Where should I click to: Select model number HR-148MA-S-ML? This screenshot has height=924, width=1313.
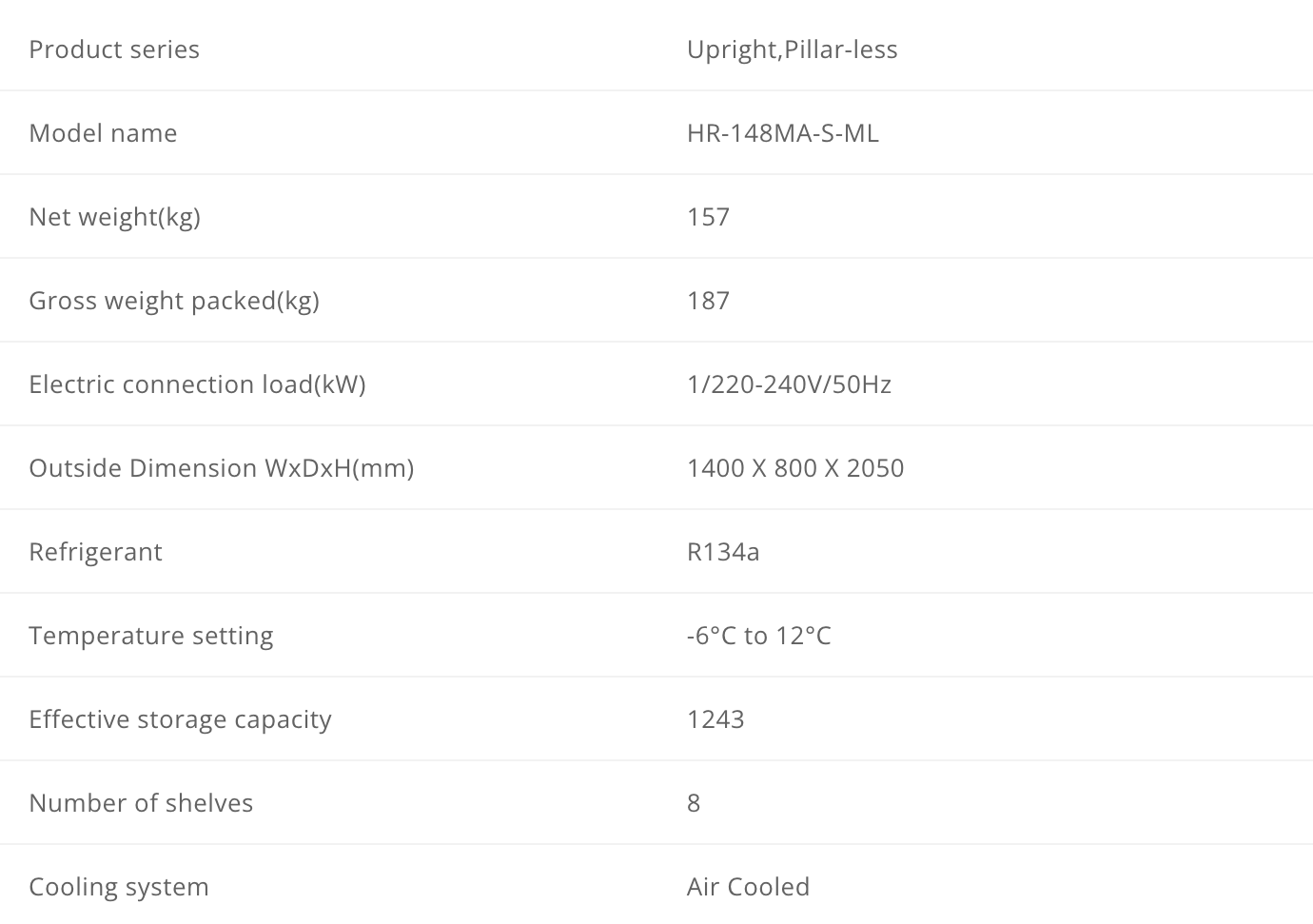[782, 133]
